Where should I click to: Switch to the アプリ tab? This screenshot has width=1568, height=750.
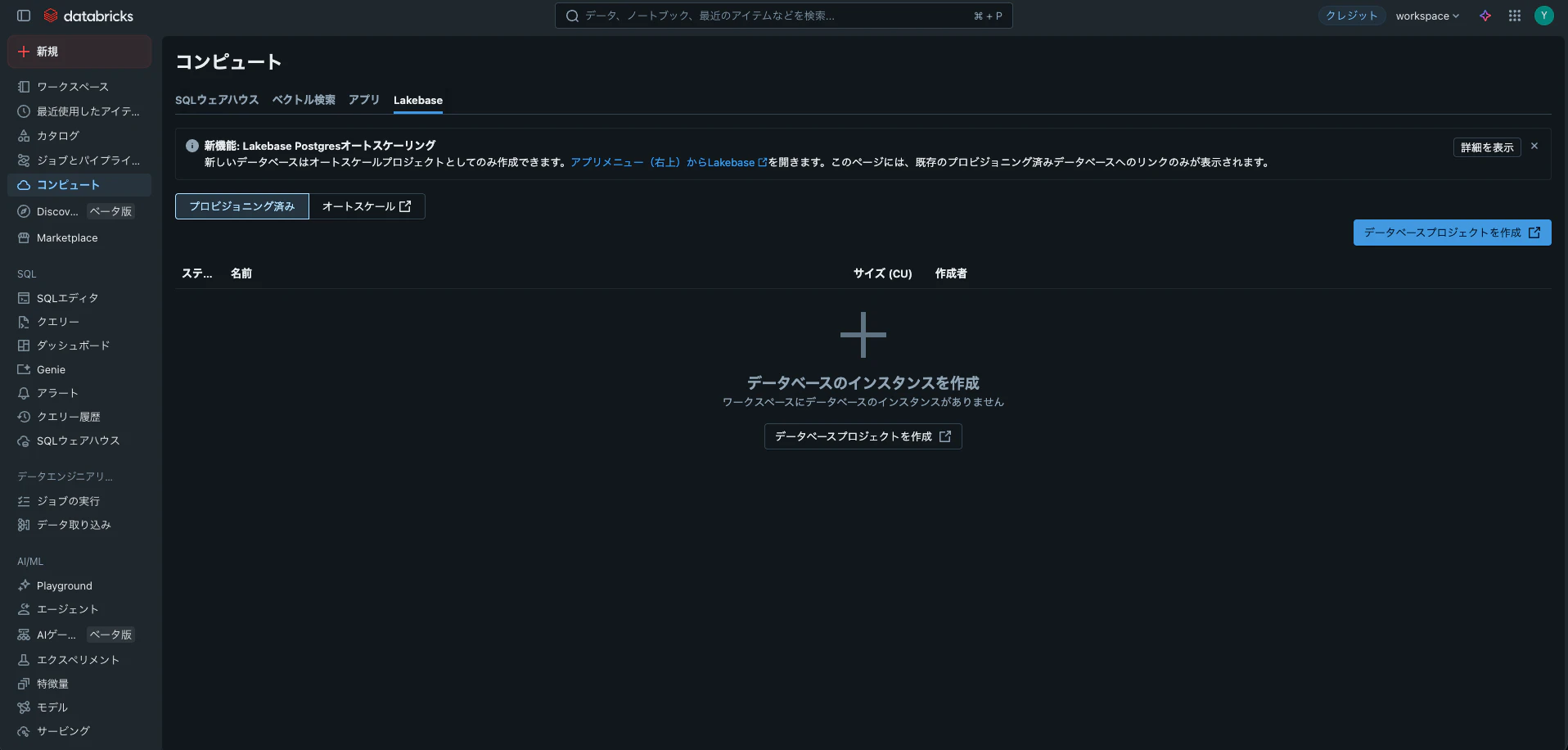pos(364,100)
